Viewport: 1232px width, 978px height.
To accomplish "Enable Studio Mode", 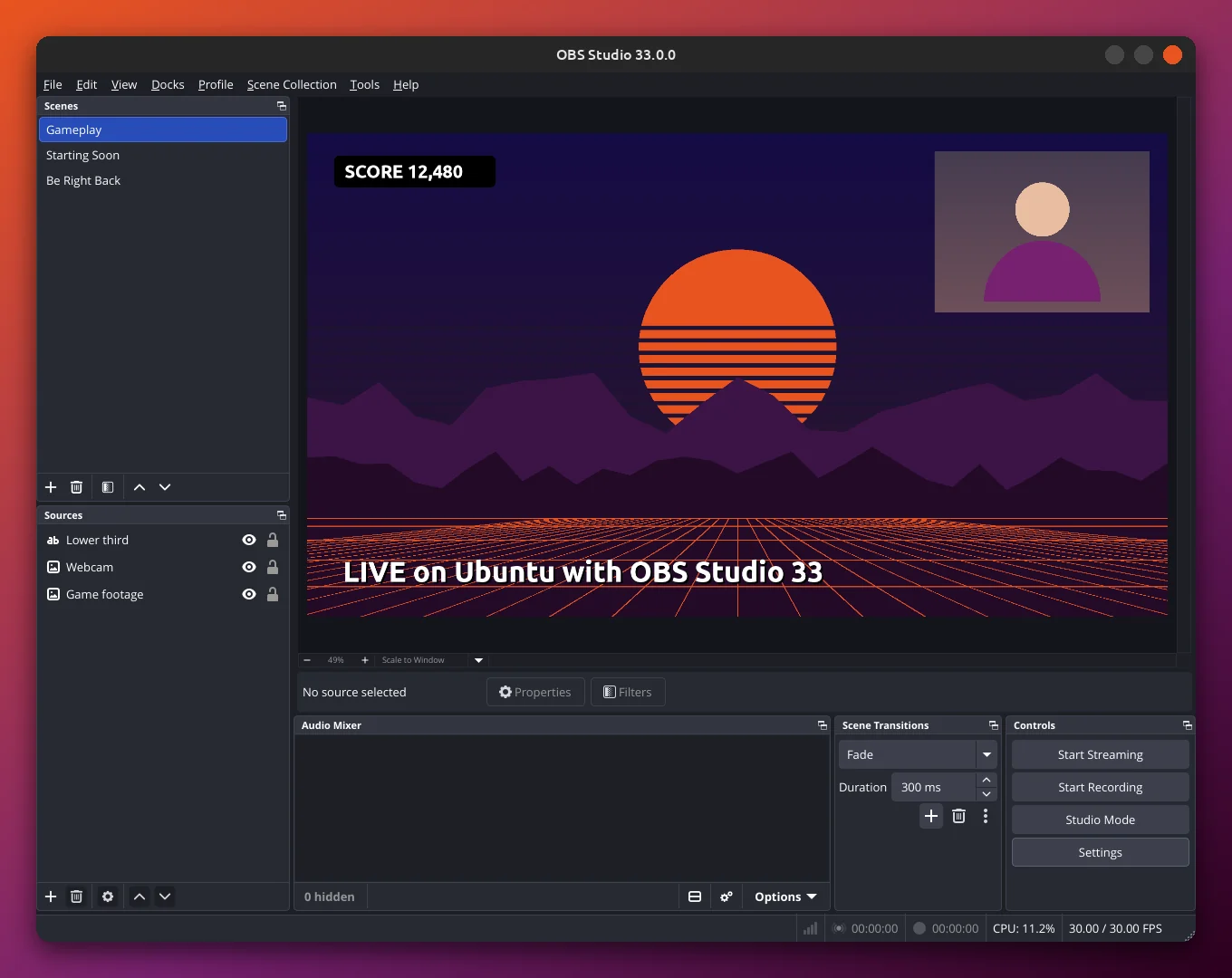I will click(1101, 820).
